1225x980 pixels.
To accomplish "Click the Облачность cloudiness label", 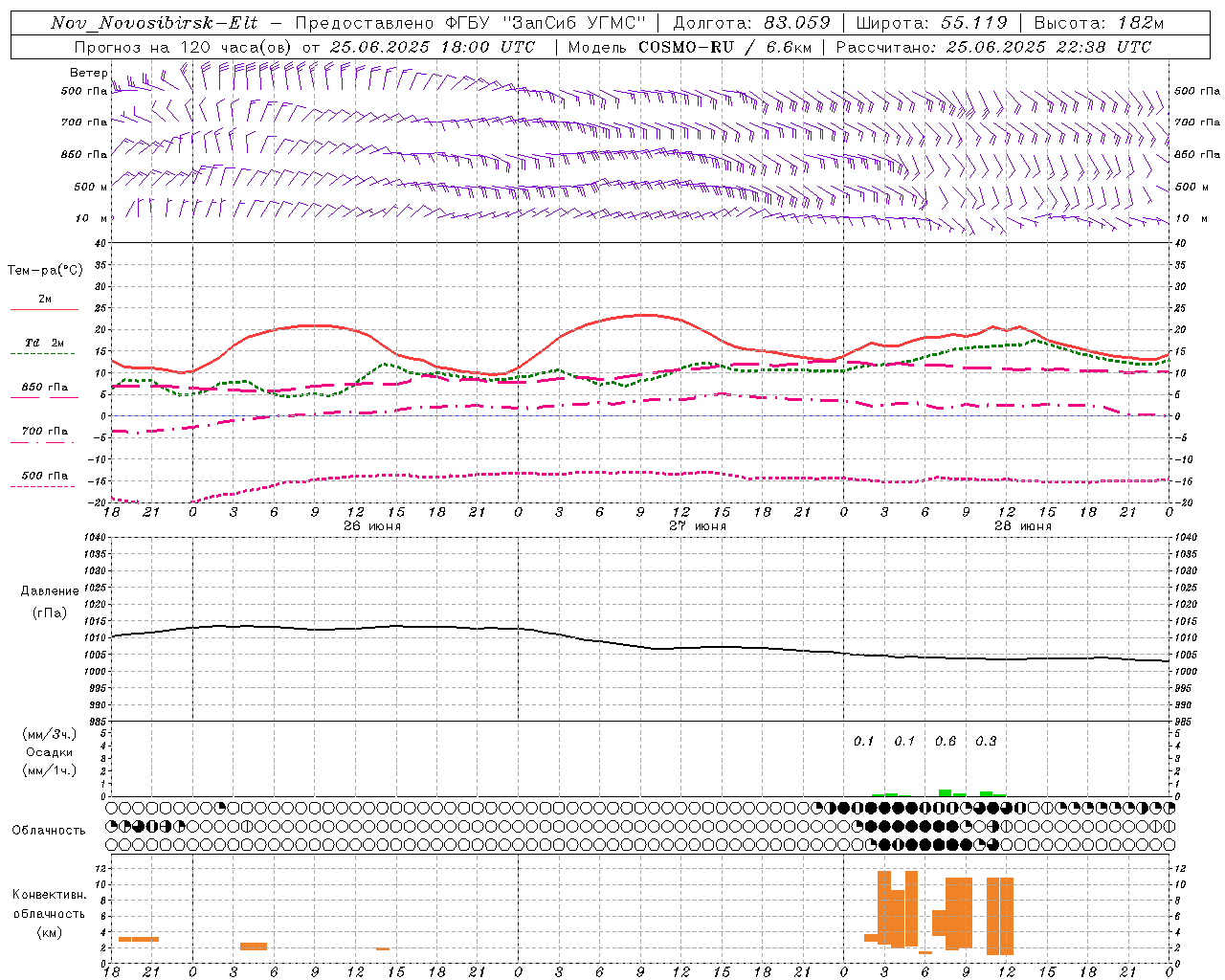I will pyautogui.click(x=49, y=831).
